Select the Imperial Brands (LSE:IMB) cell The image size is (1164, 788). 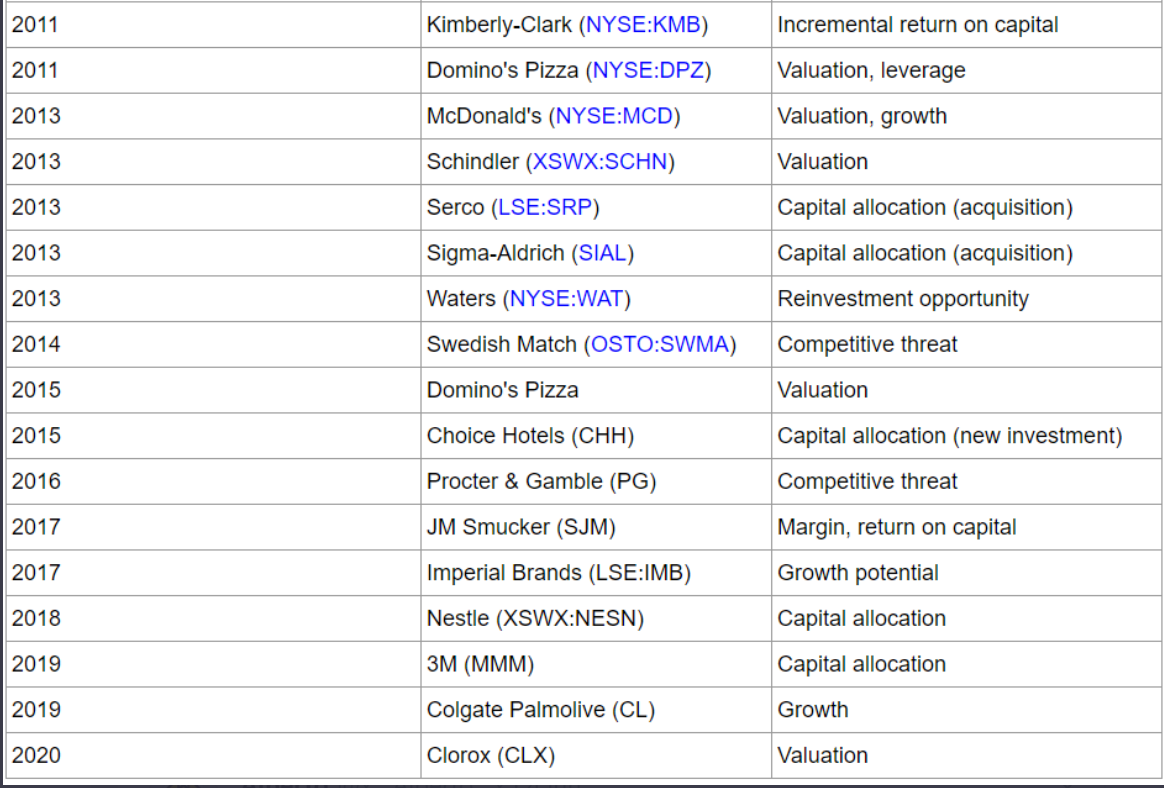[596, 573]
